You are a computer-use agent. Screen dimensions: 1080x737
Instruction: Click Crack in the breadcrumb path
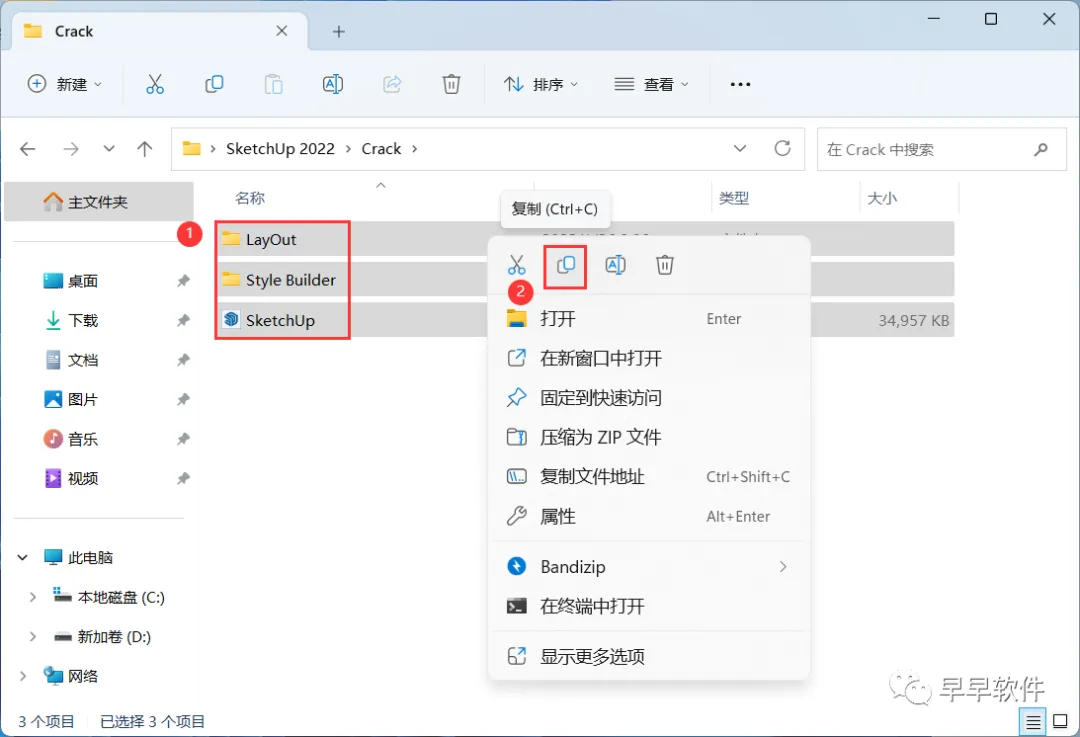(381, 149)
